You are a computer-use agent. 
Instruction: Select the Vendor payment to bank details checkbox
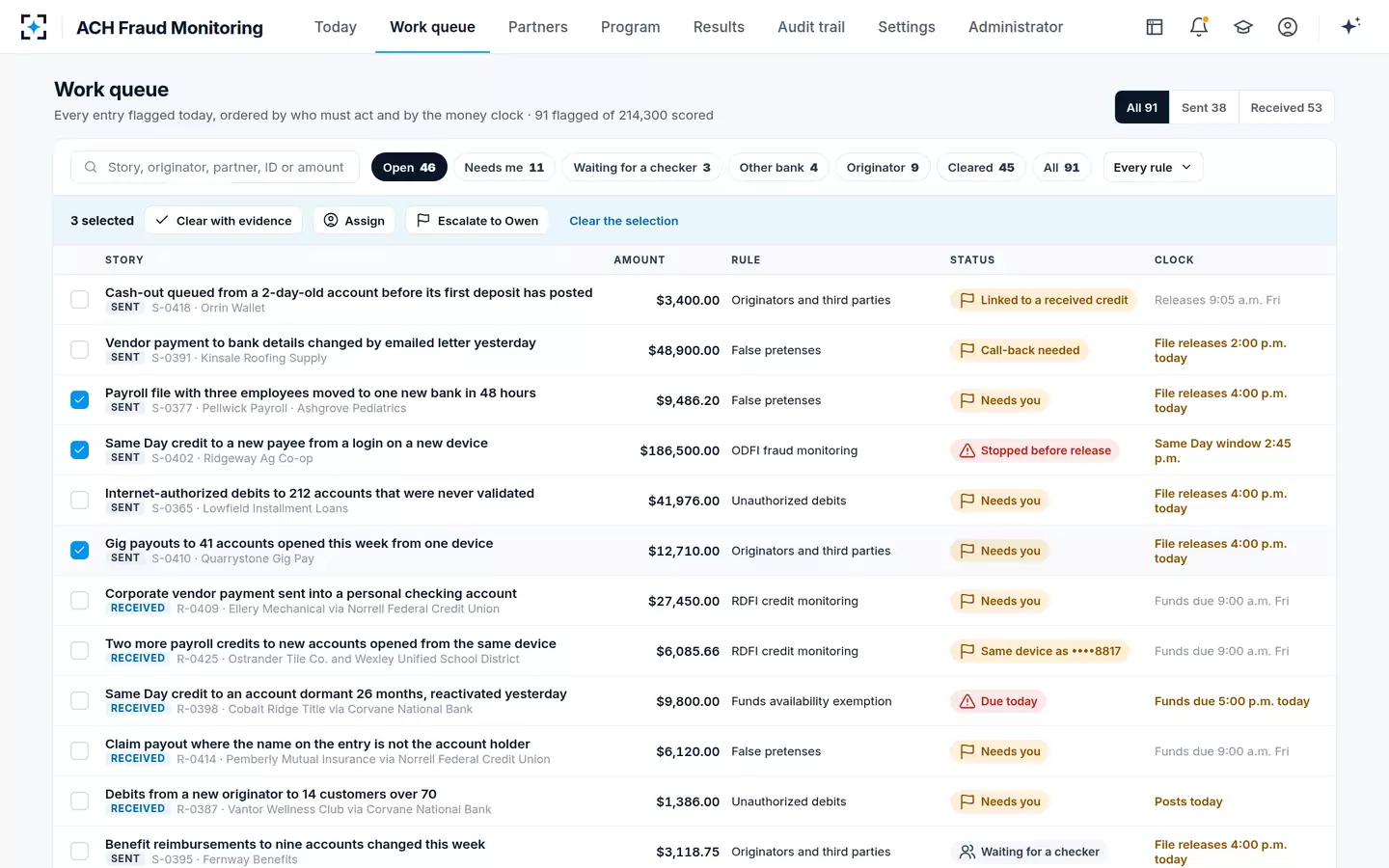click(80, 350)
